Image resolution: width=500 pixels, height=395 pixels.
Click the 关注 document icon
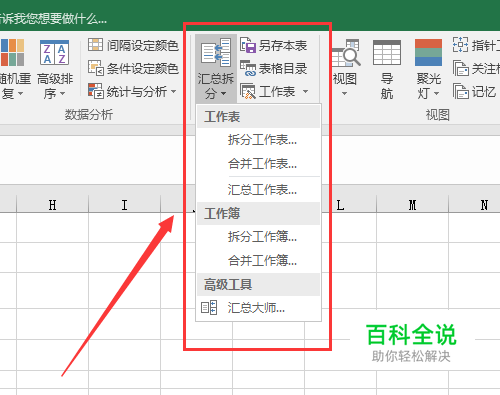461,68
